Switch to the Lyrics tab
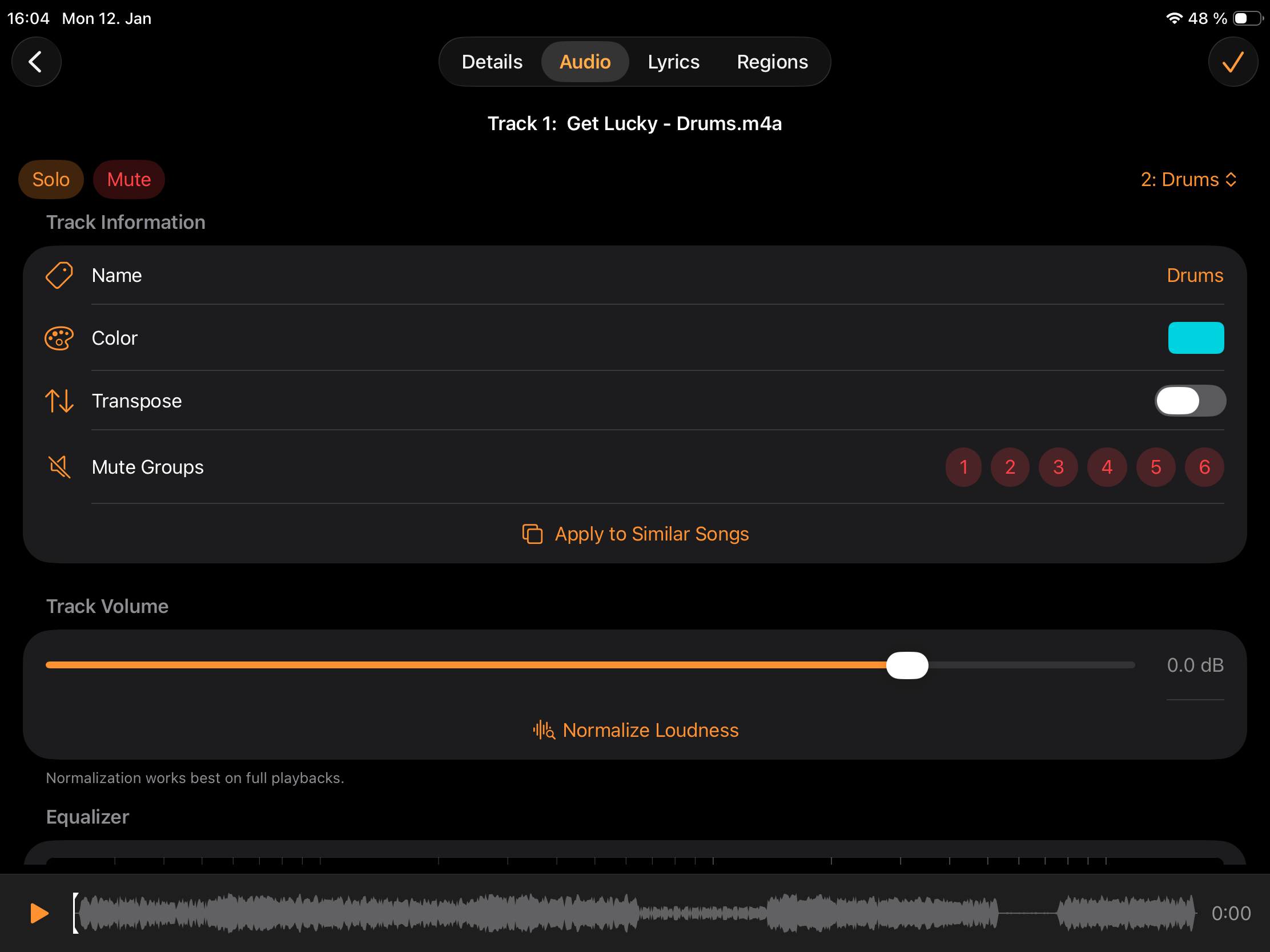The height and width of the screenshot is (952, 1270). (x=673, y=62)
